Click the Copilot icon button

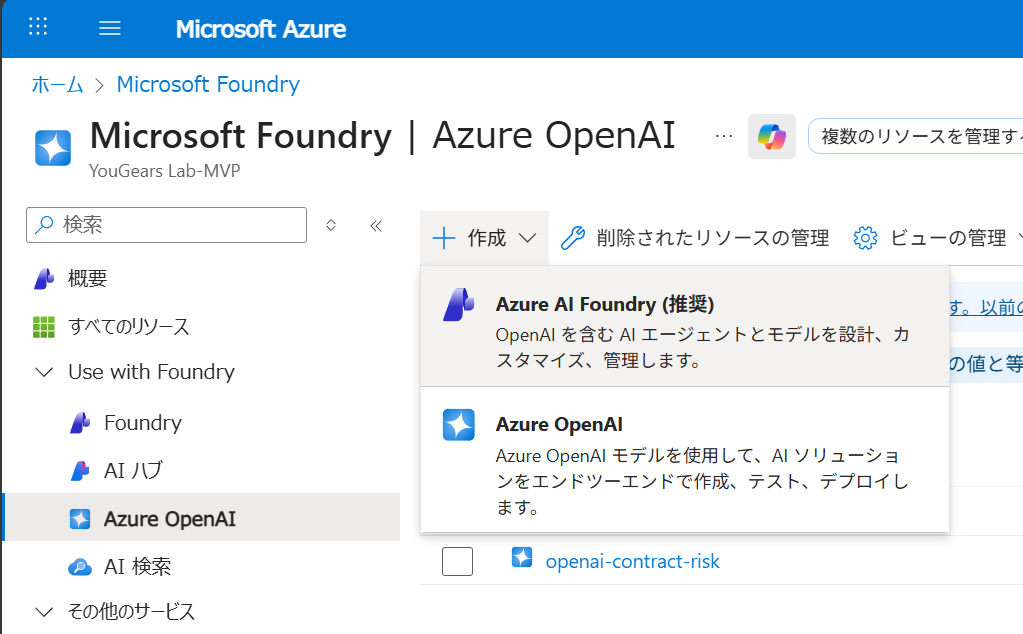(x=771, y=136)
